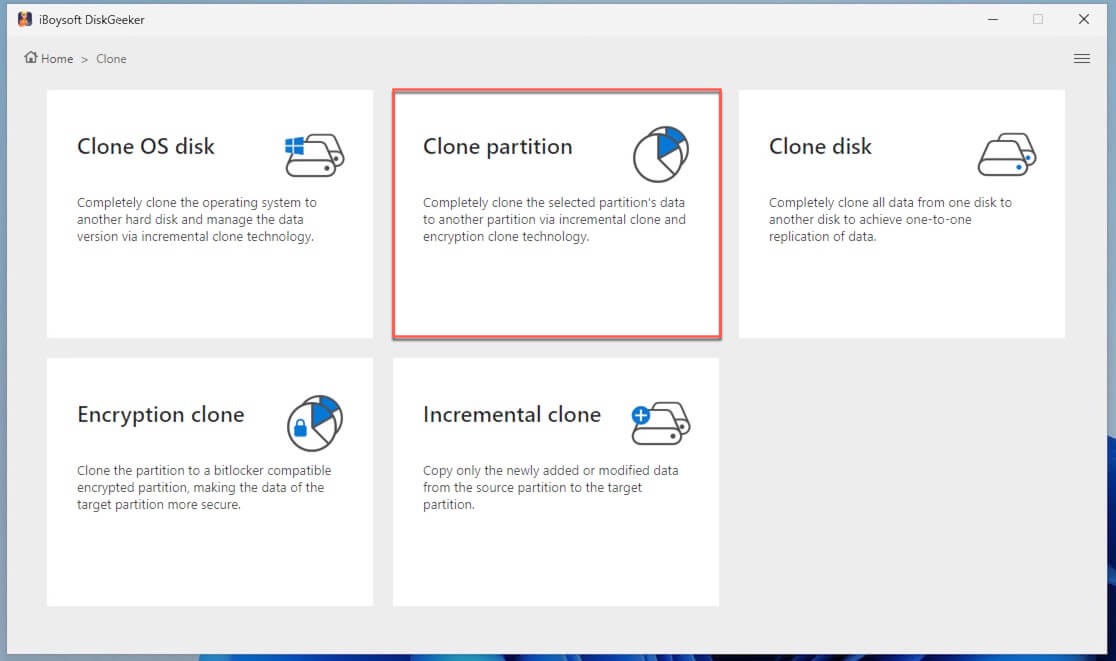This screenshot has width=1116, height=661.
Task: Open the Clone OS disk heading
Action: 146,146
